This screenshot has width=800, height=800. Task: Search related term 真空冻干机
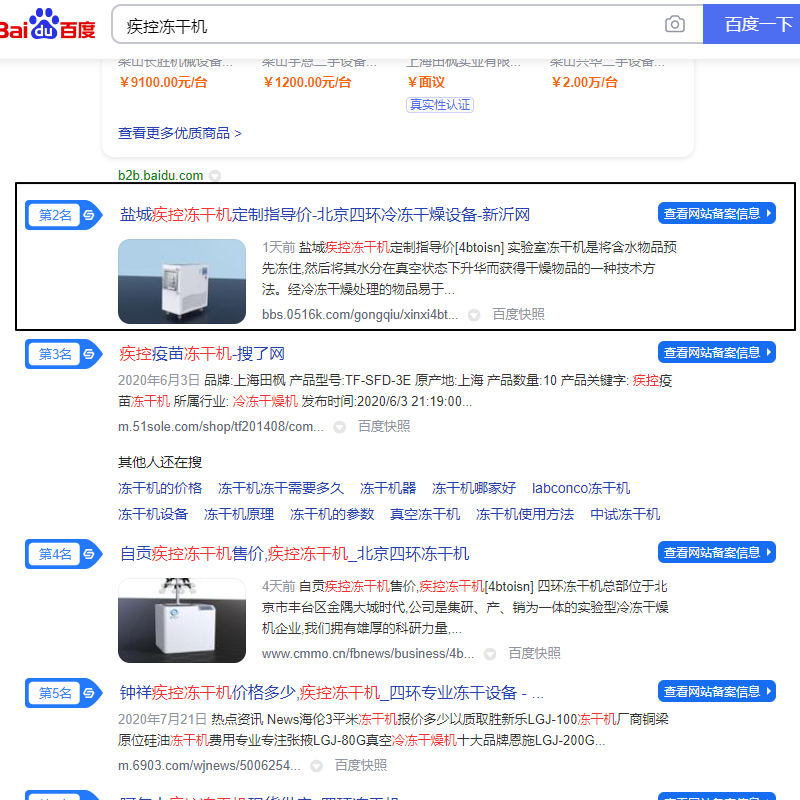425,514
